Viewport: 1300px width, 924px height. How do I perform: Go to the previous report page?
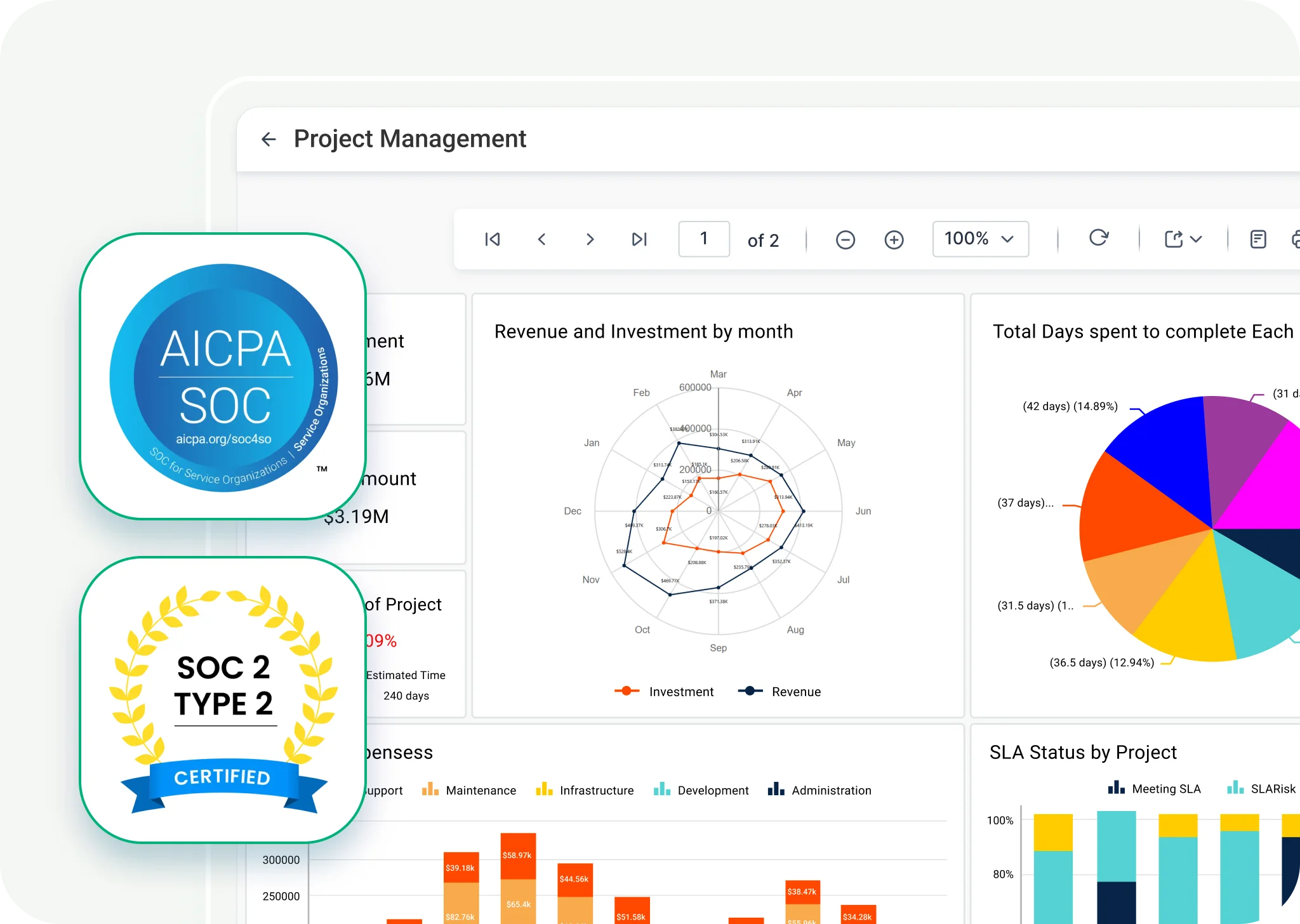click(541, 239)
